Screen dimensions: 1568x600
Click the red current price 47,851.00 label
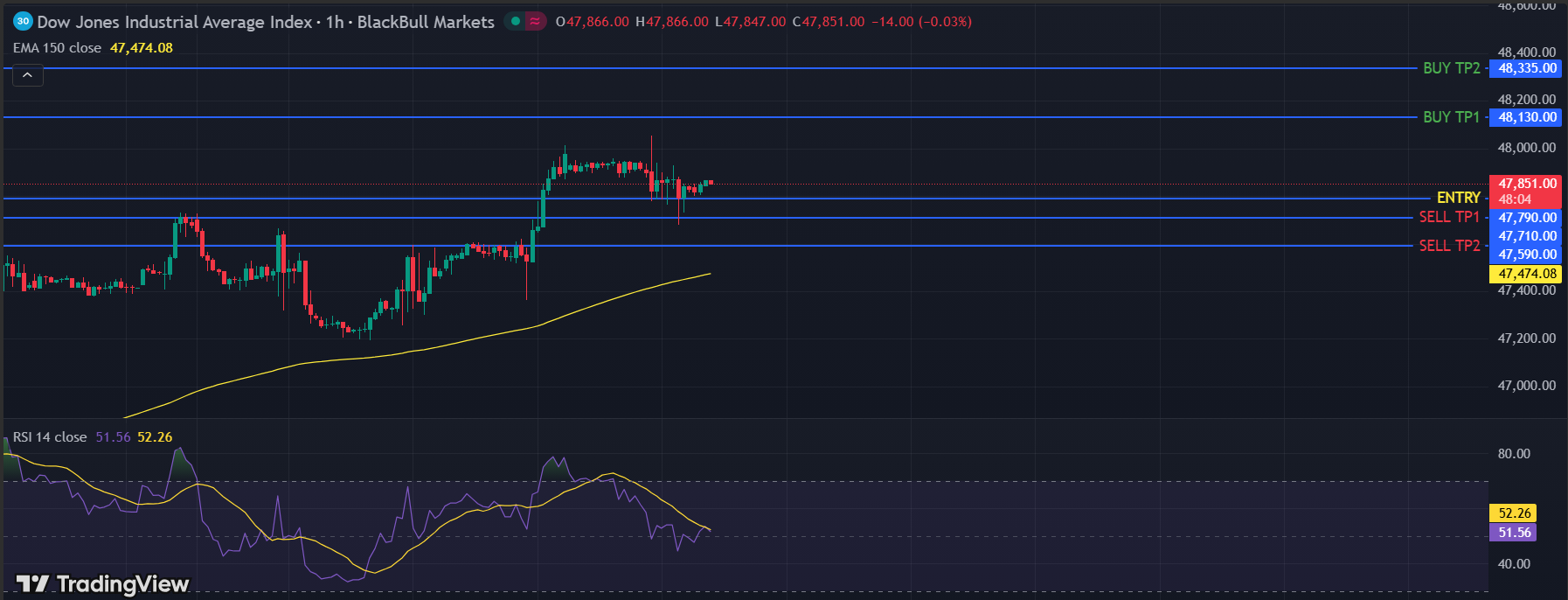[1527, 184]
